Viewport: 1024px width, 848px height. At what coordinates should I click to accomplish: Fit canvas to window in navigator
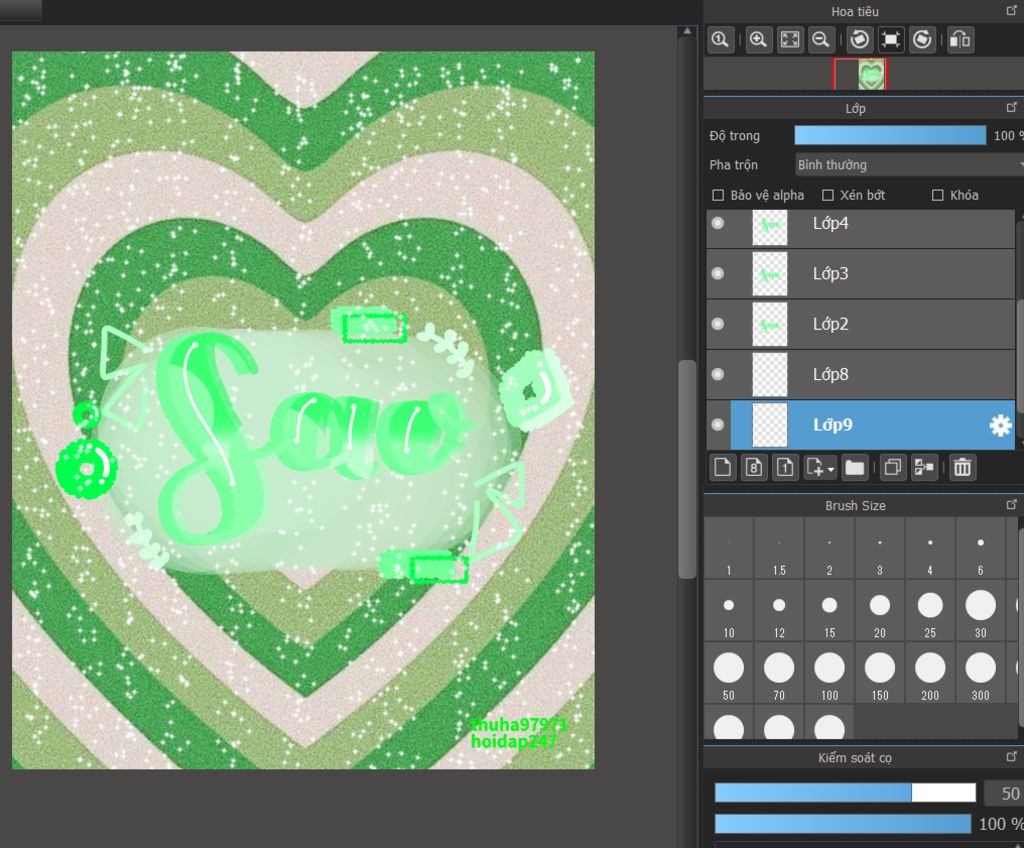coord(790,40)
